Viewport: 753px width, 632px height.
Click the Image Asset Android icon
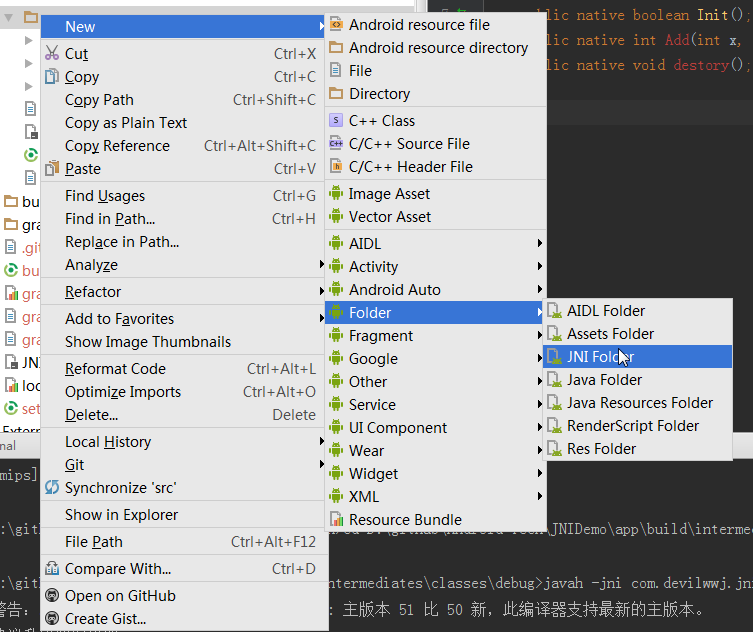336,194
